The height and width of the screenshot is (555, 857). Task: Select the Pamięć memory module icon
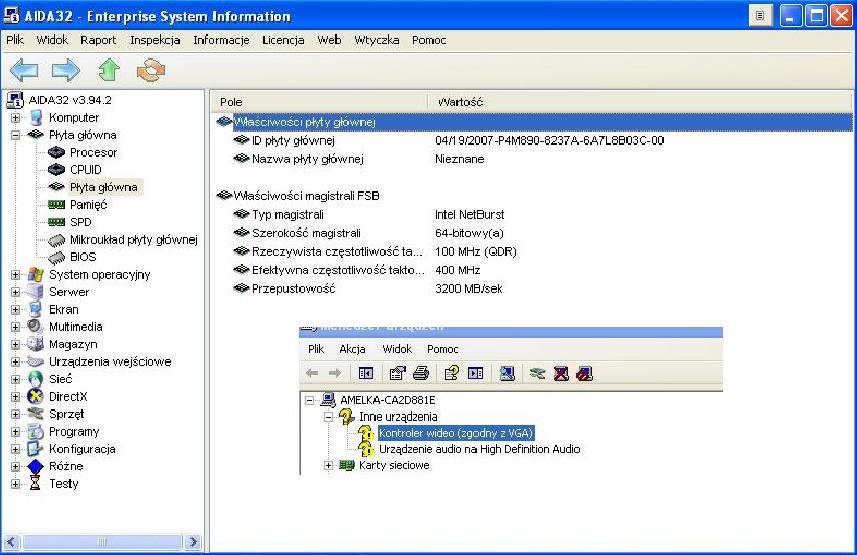tap(56, 205)
